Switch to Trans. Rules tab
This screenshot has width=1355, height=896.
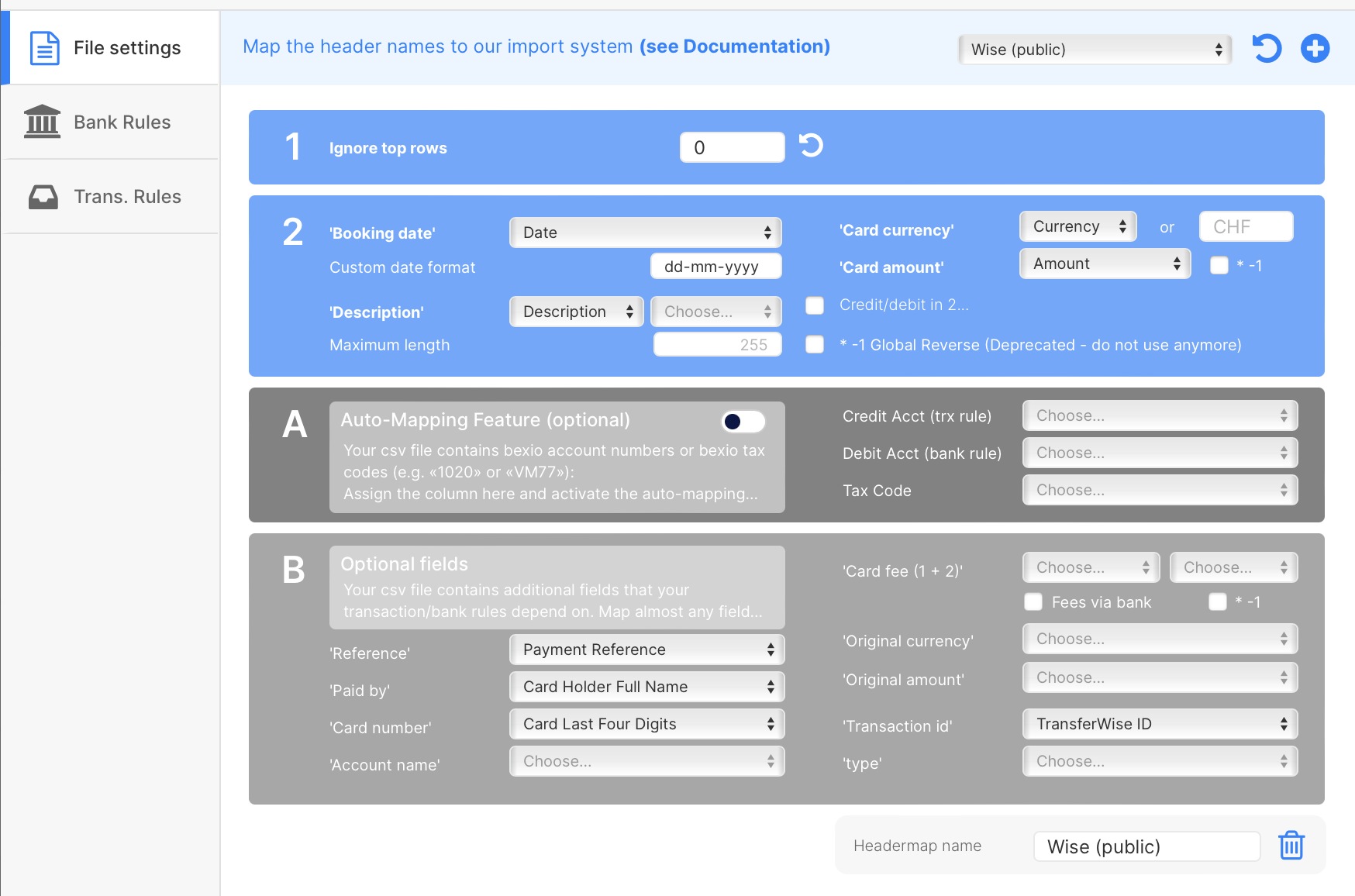coord(111,197)
